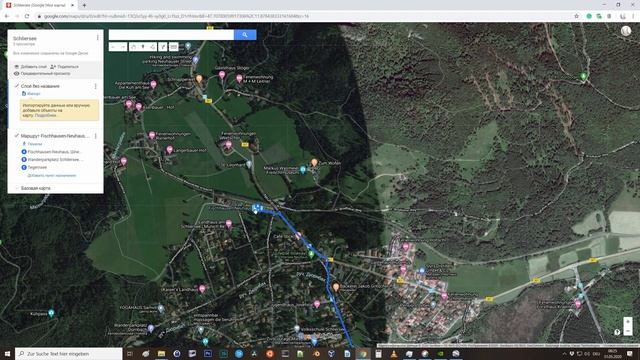This screenshot has width=640, height=360.
Task: Click pink pin at Kaiser's Landhaus
Action: point(202,289)
